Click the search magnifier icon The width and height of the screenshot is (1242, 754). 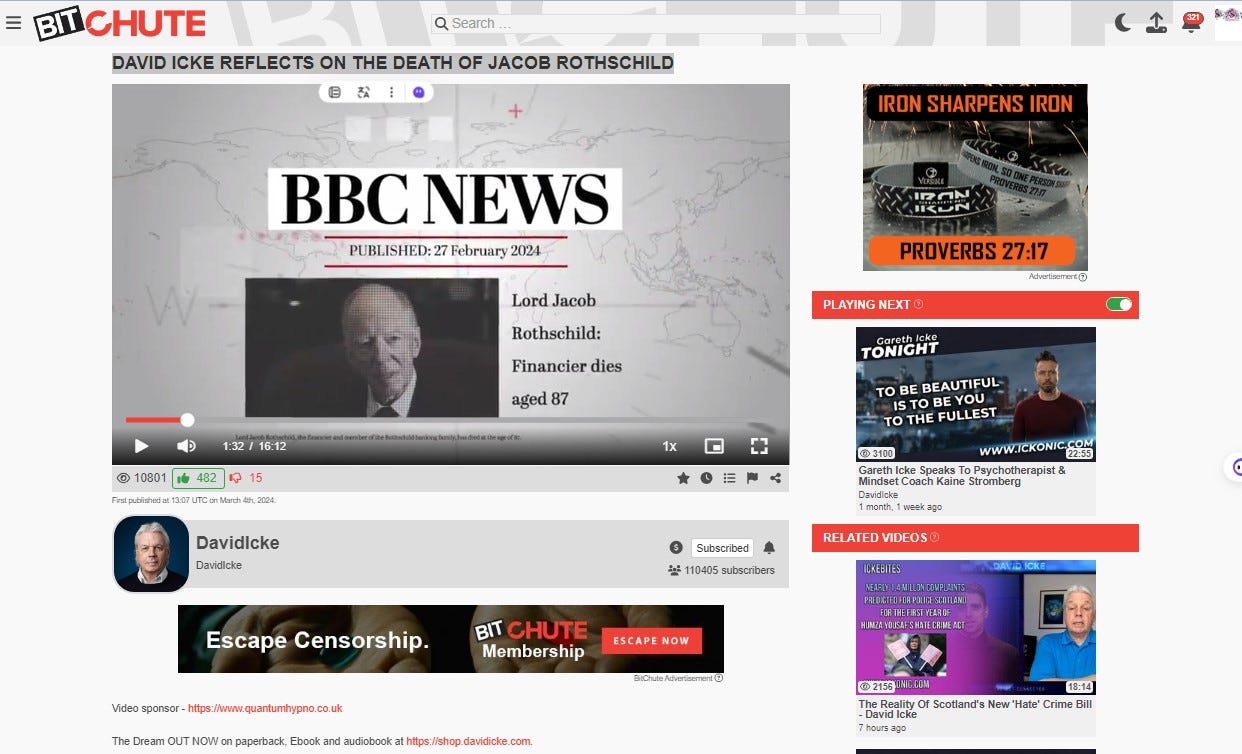[x=441, y=23]
